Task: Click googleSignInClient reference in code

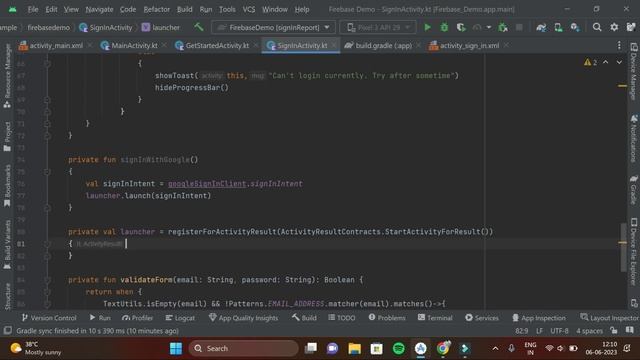Action: click(207, 184)
